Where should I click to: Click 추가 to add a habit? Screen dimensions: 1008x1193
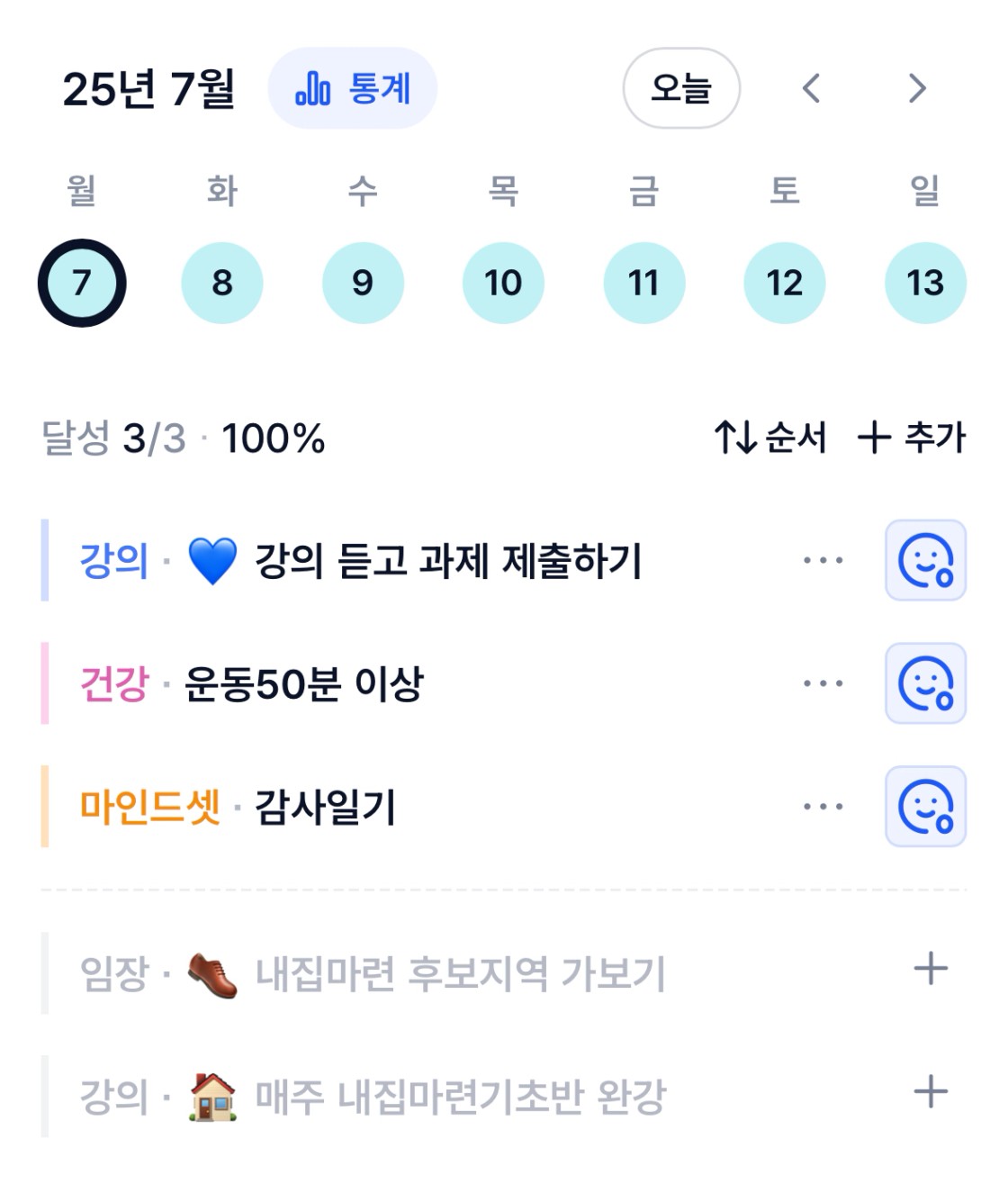(x=911, y=438)
